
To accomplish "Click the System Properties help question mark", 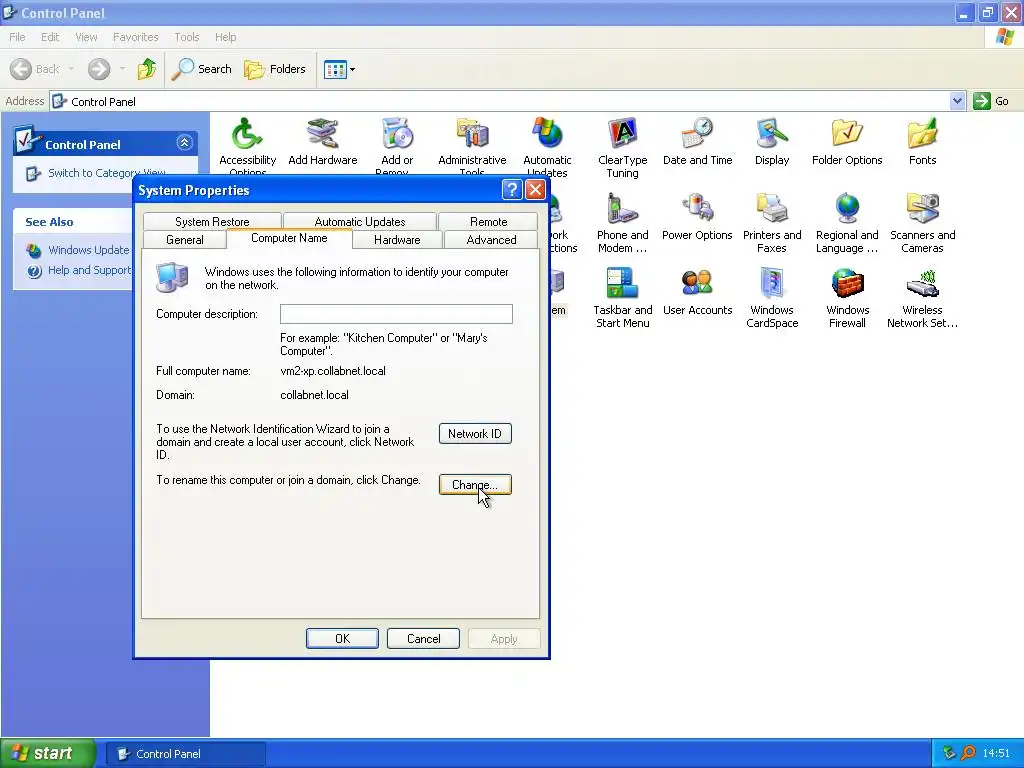I will (x=512, y=190).
